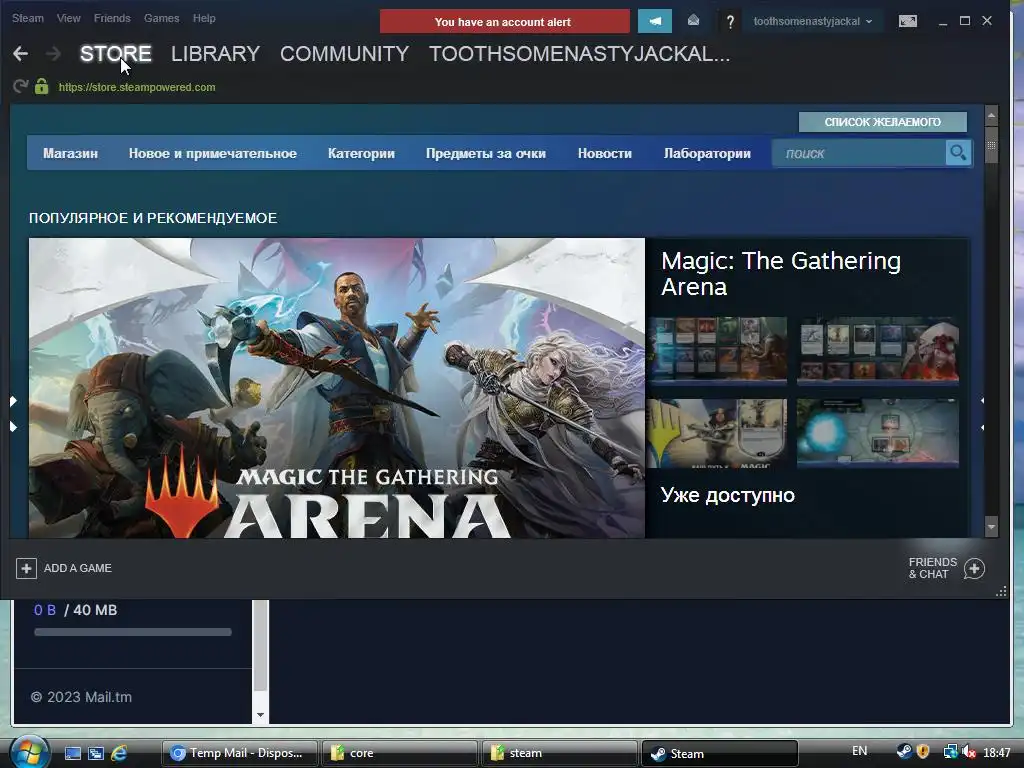Switch to the steam folder taskbar button
The width and height of the screenshot is (1024, 768).
(x=559, y=753)
